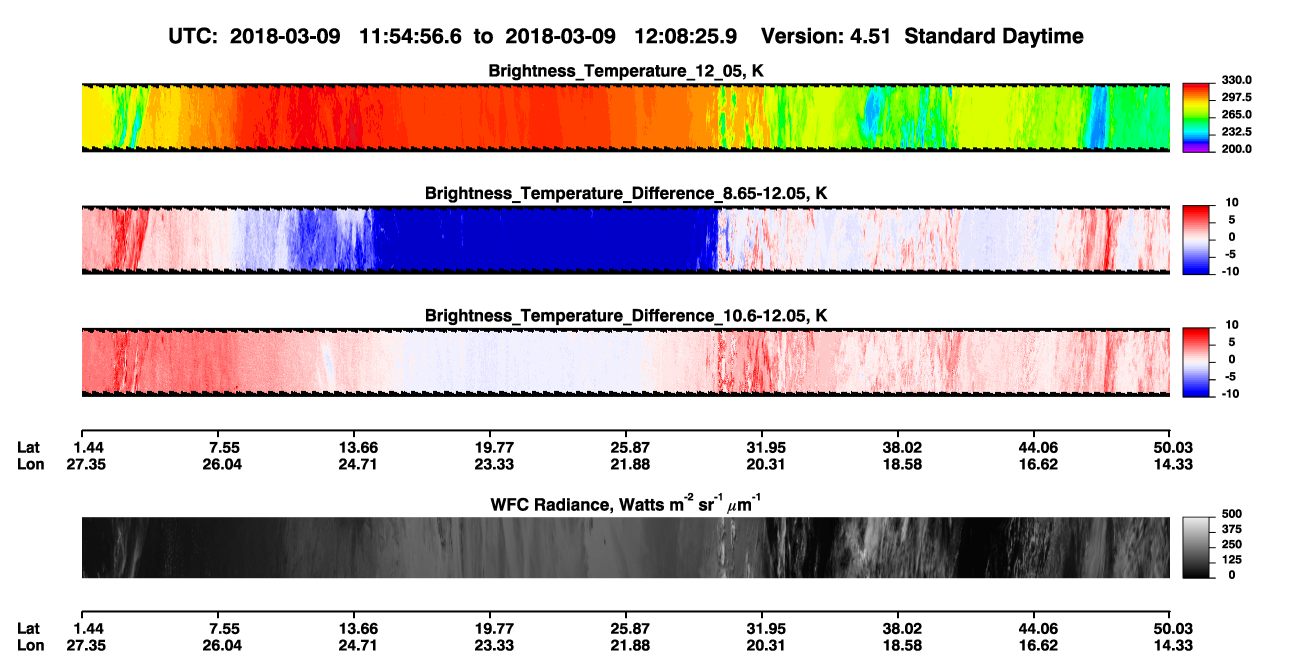Click the Brightness_Temperature_12_05, K panel title
Viewport: 1300px width, 667px height.
626,71
